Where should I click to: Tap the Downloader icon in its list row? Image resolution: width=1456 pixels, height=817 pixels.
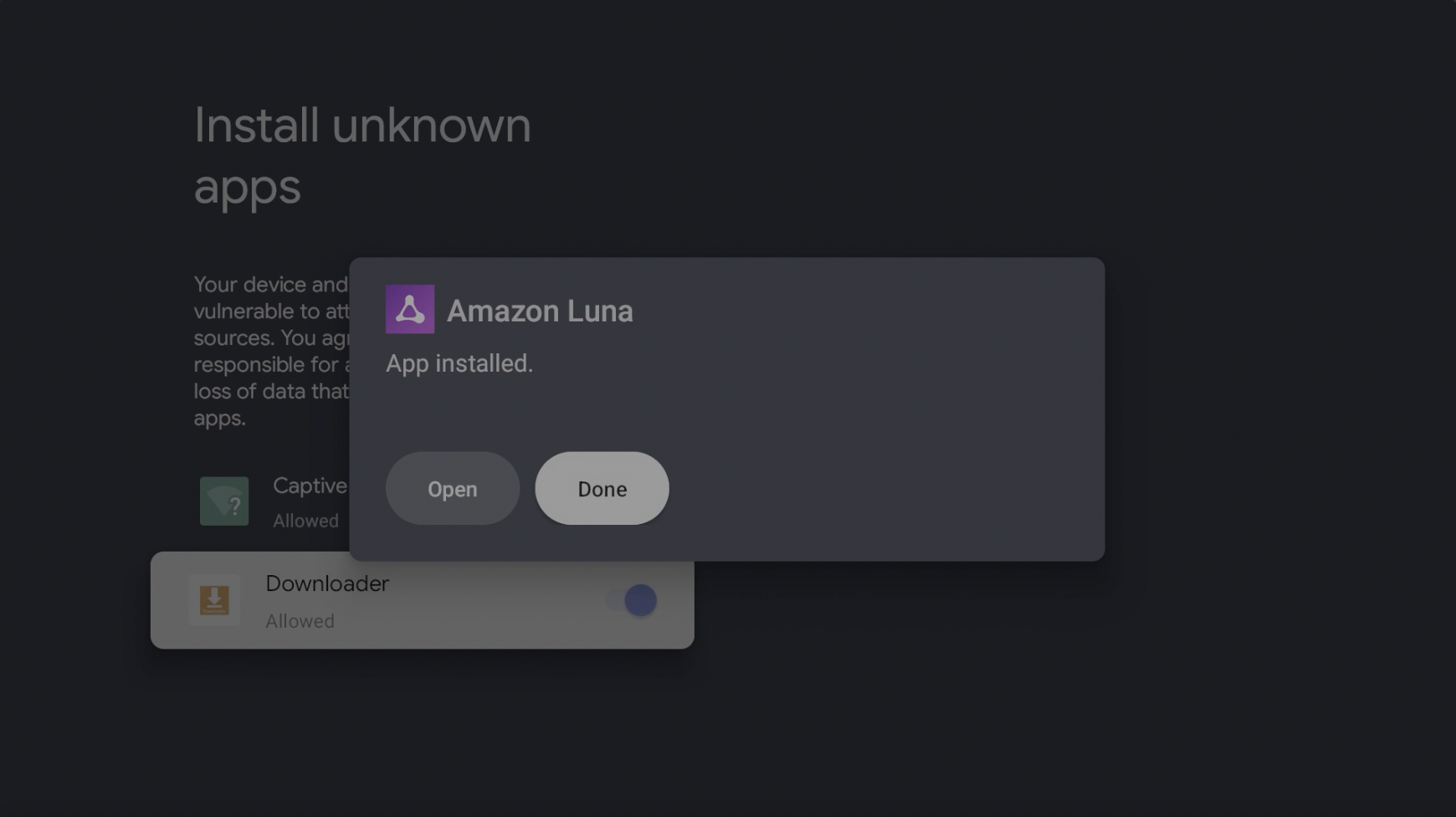(x=216, y=599)
